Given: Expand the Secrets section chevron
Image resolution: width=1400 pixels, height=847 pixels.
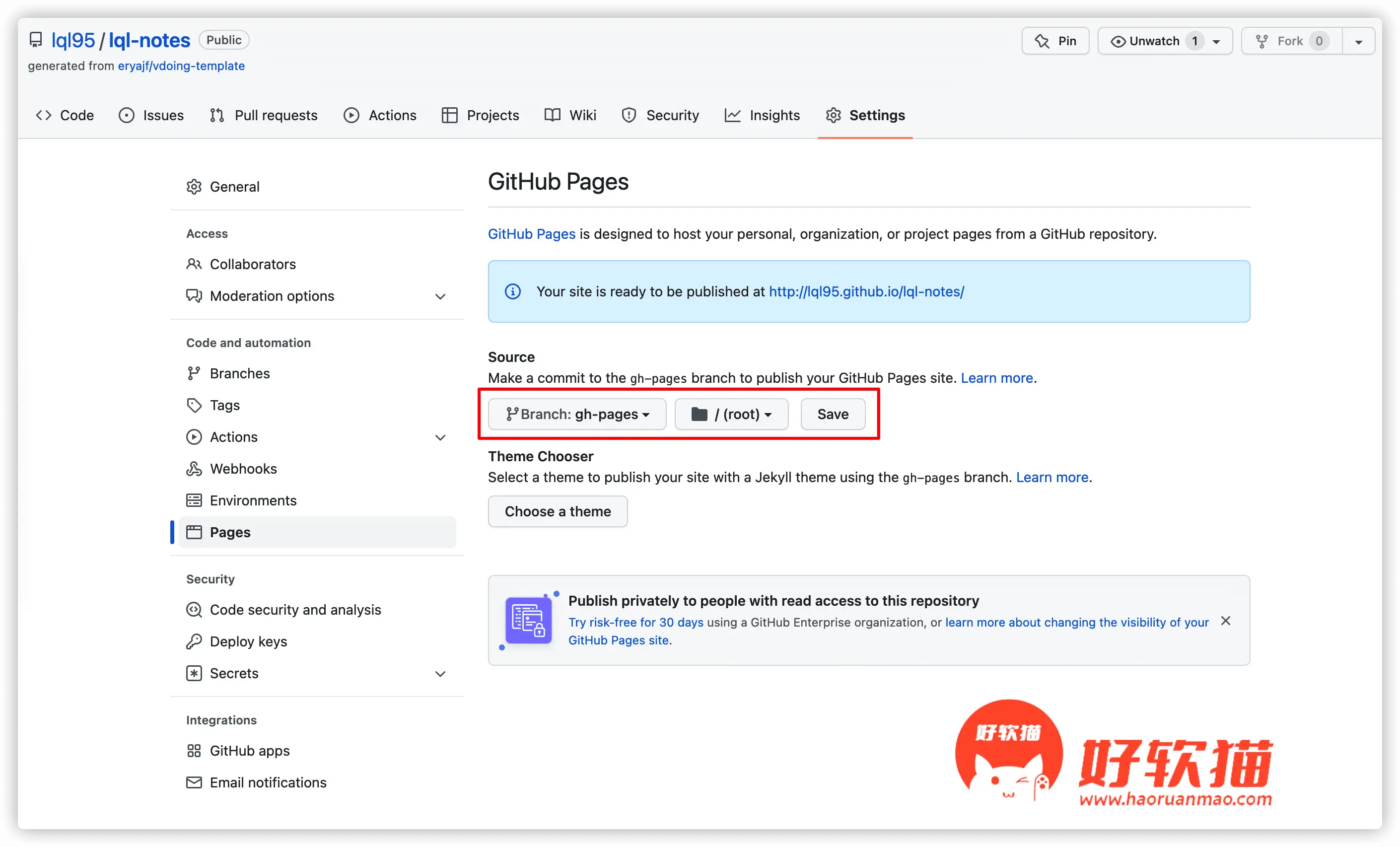Looking at the screenshot, I should click(x=440, y=673).
